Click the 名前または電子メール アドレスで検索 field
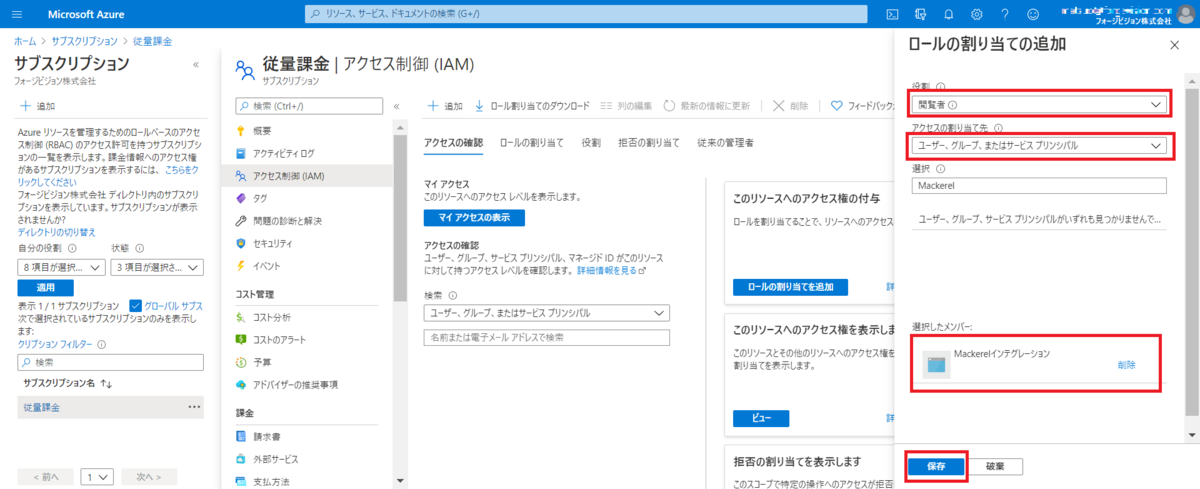 coord(546,337)
